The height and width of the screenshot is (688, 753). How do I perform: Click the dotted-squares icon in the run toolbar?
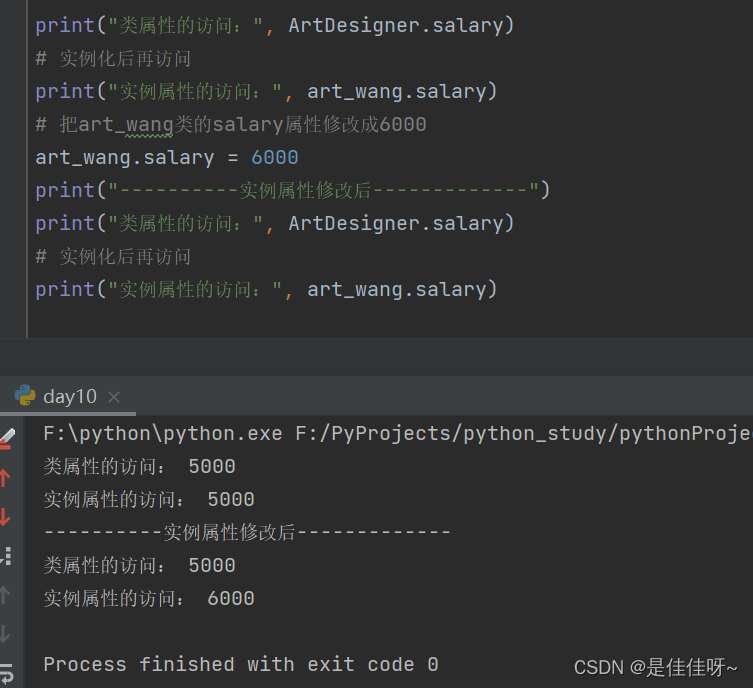pos(6,556)
